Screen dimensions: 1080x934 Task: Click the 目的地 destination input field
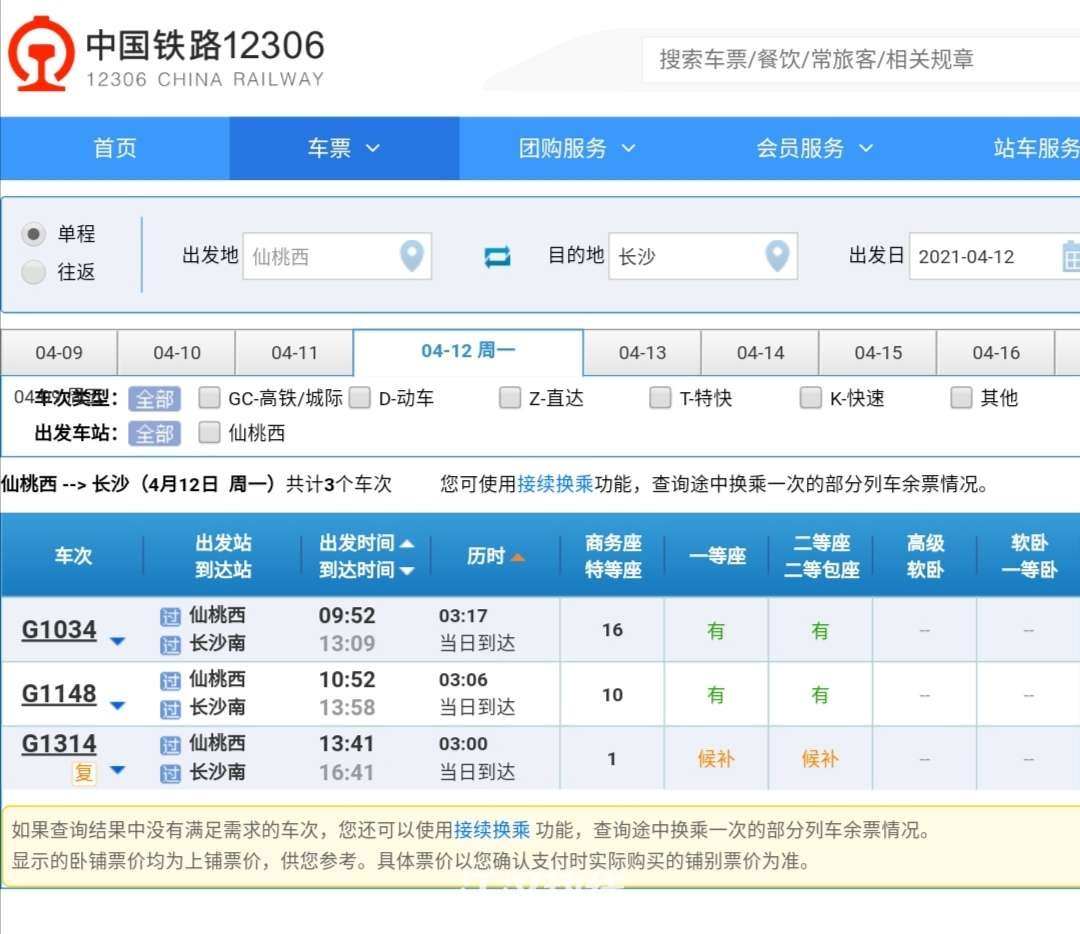[703, 256]
